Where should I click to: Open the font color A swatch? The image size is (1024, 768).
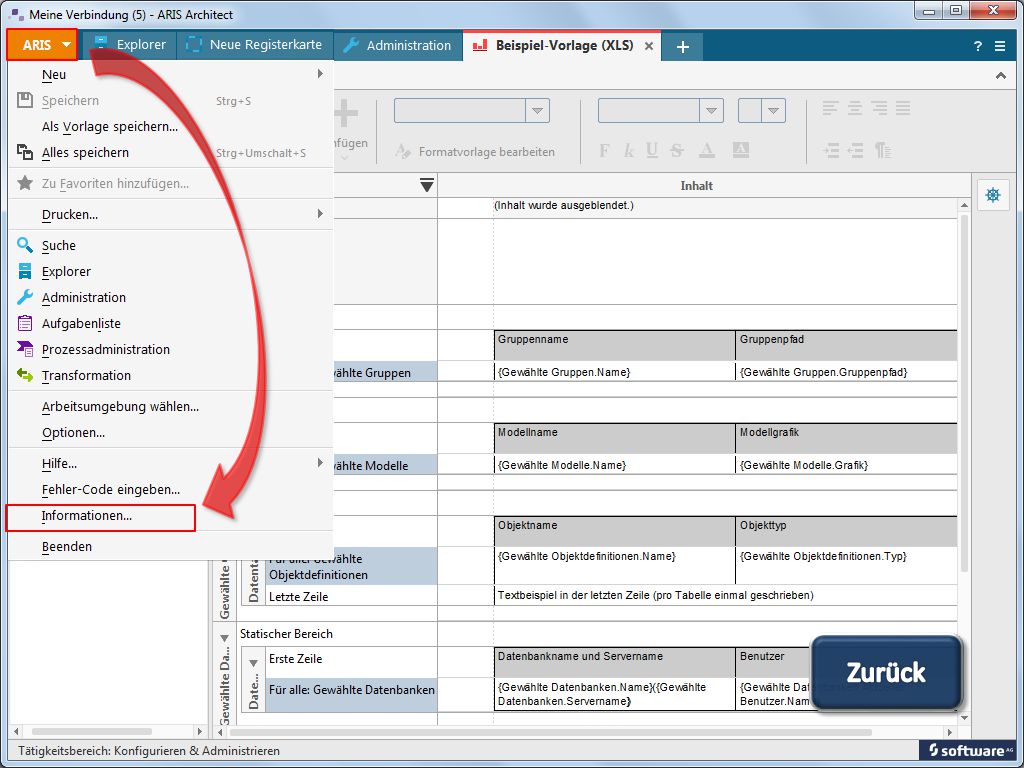(x=707, y=151)
